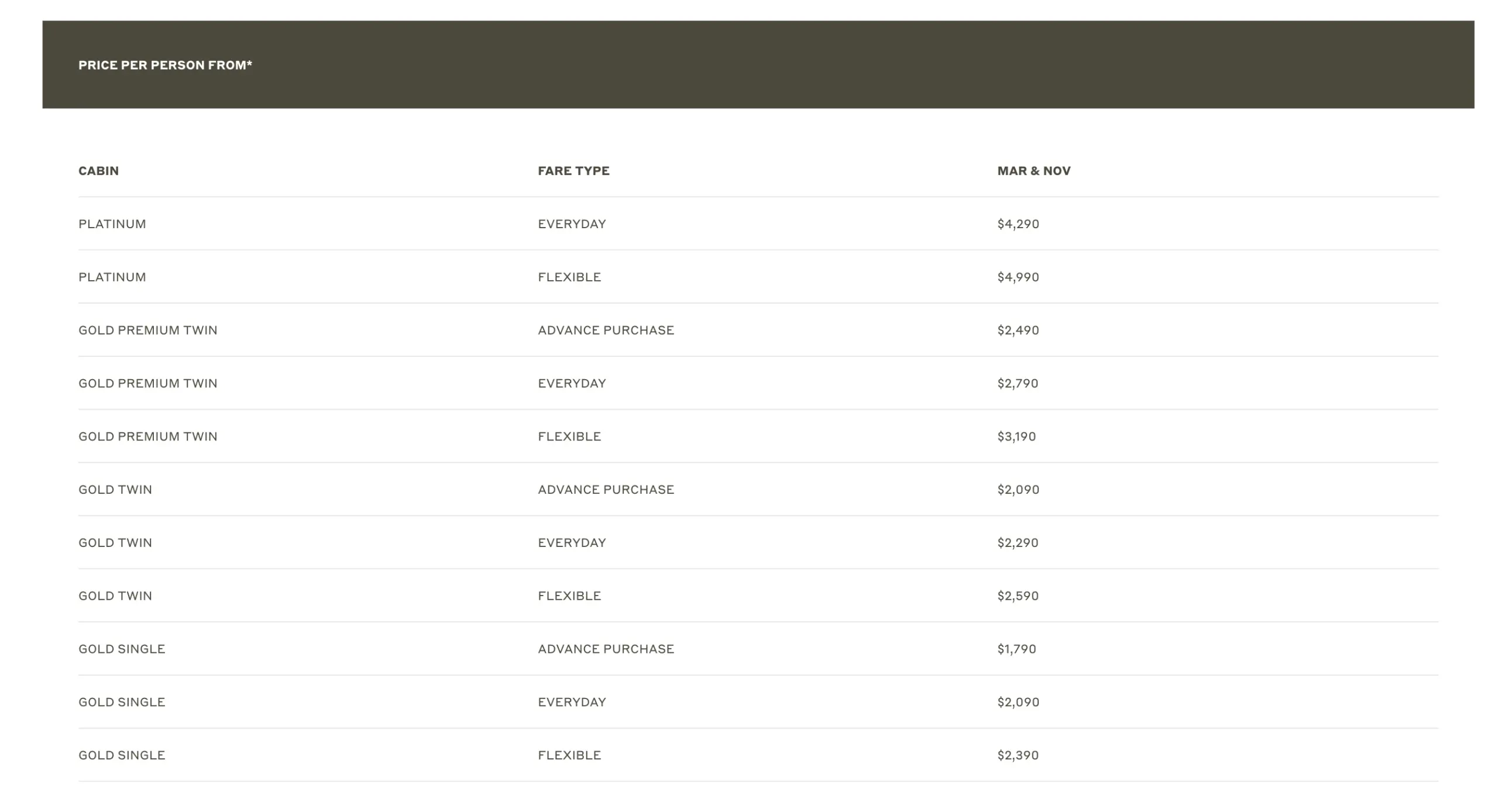Screen dimensions: 1498x812
Task: Click the Fare Type column header
Action: (x=573, y=171)
